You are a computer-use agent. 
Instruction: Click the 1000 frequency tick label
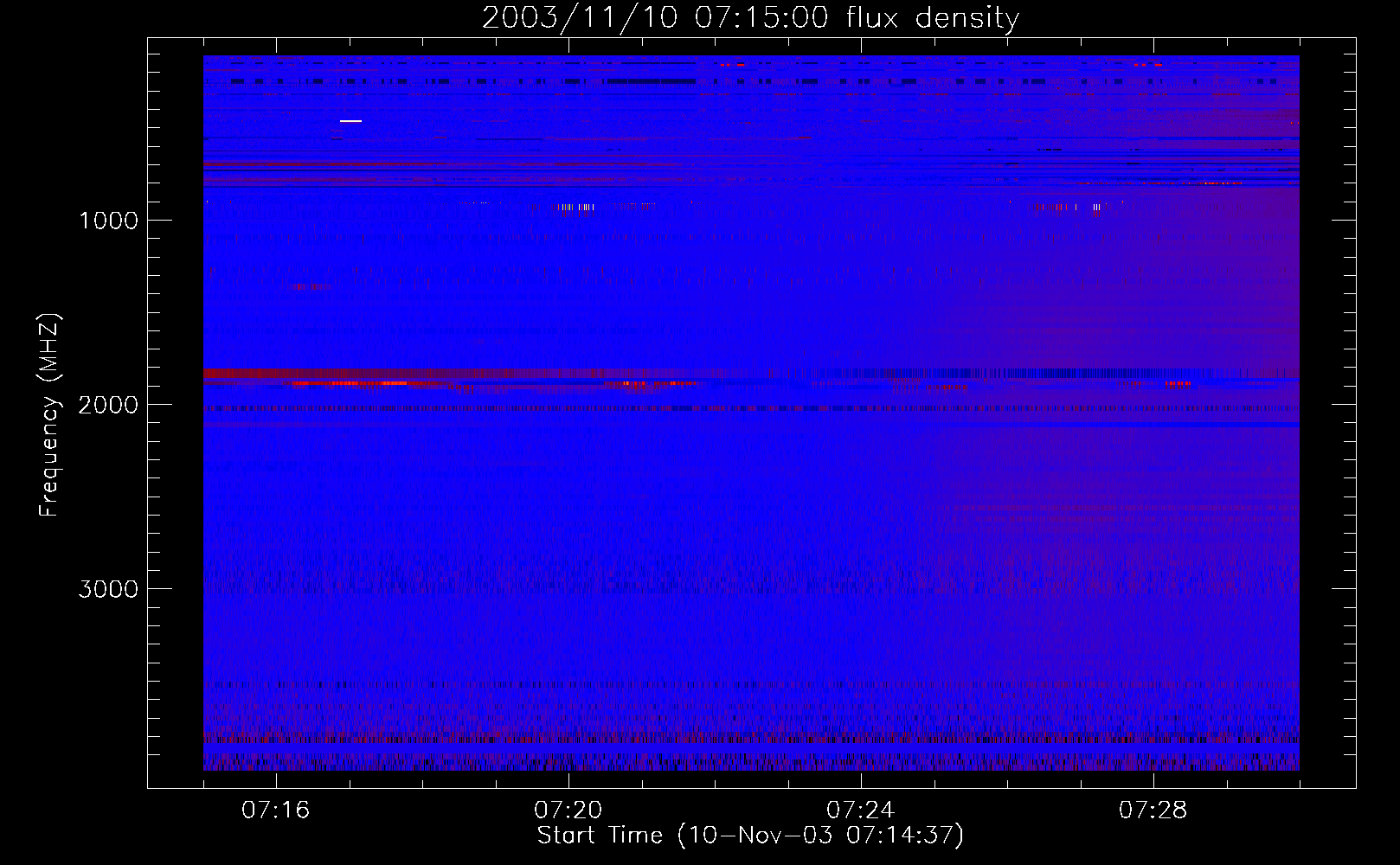pyautogui.click(x=108, y=221)
